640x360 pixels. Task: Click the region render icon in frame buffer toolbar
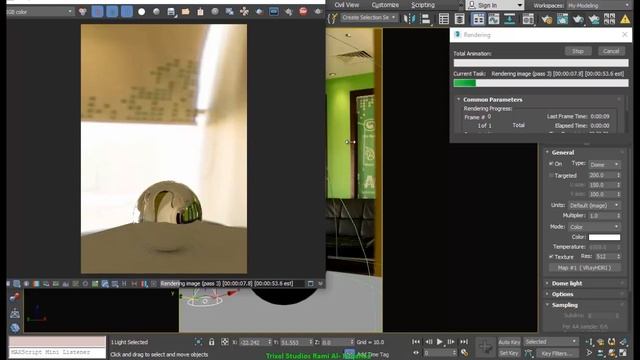274,12
